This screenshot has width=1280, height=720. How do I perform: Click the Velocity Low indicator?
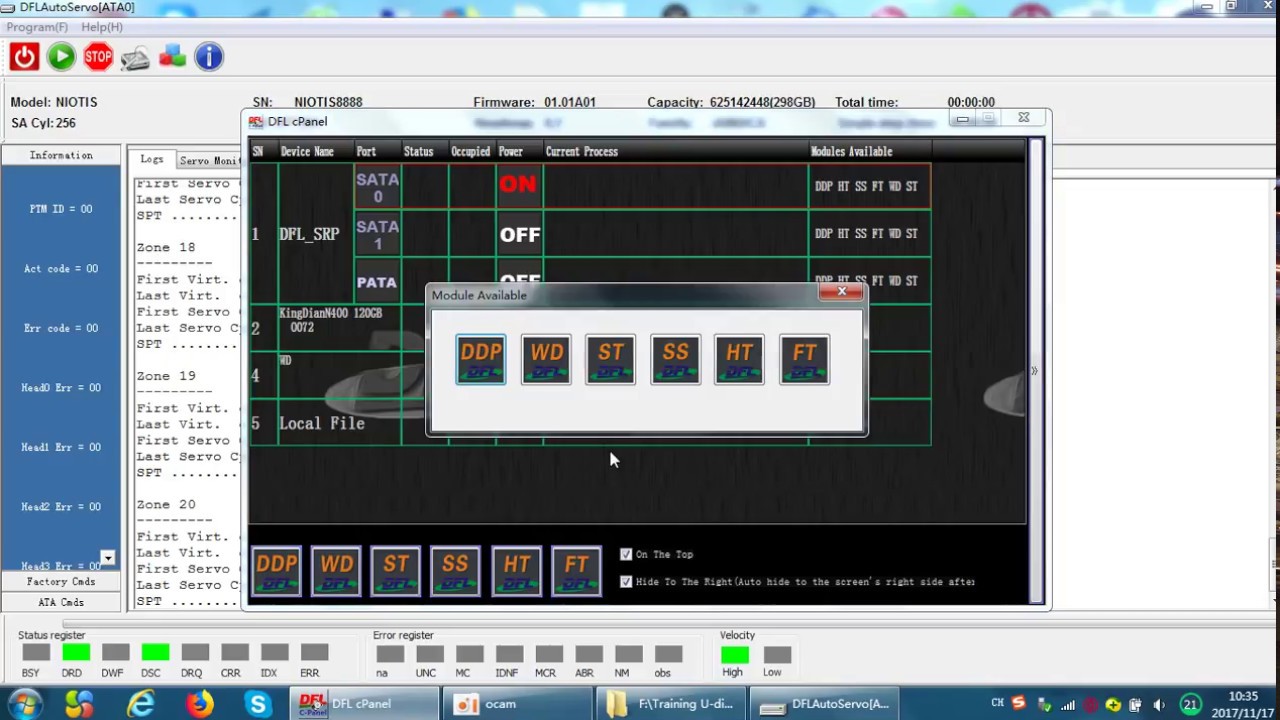[x=777, y=655]
